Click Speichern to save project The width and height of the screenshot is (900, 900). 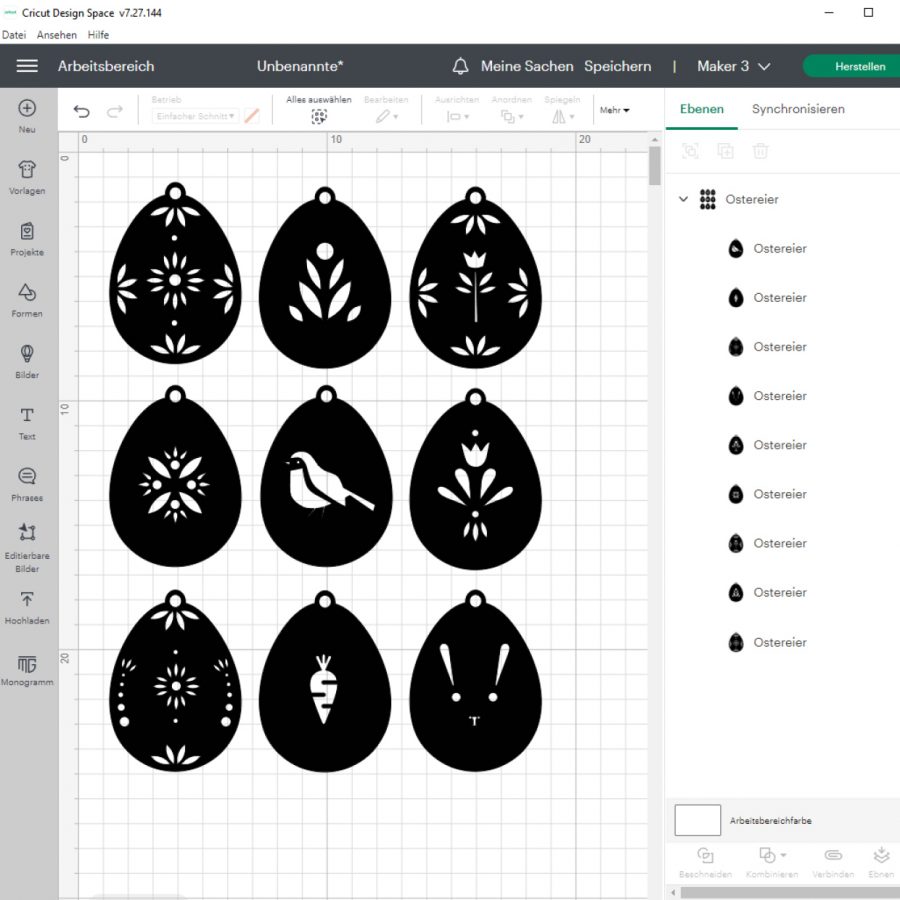coord(617,66)
